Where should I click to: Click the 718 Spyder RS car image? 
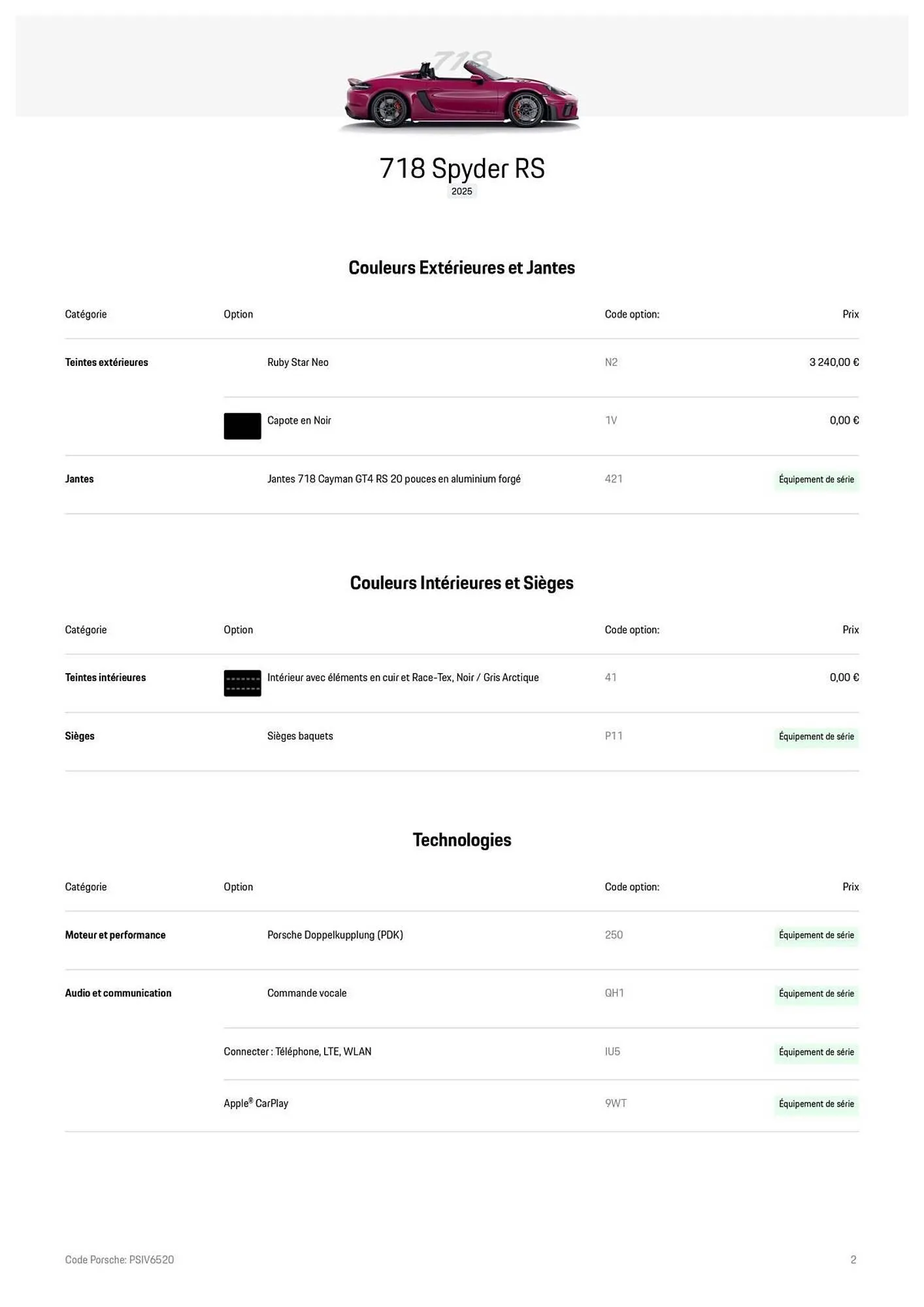[461, 91]
